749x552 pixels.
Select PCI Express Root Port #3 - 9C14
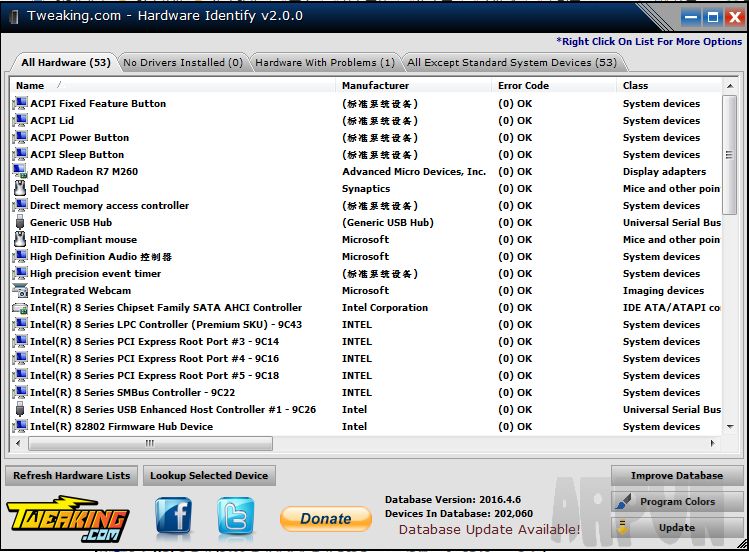pyautogui.click(x=366, y=341)
